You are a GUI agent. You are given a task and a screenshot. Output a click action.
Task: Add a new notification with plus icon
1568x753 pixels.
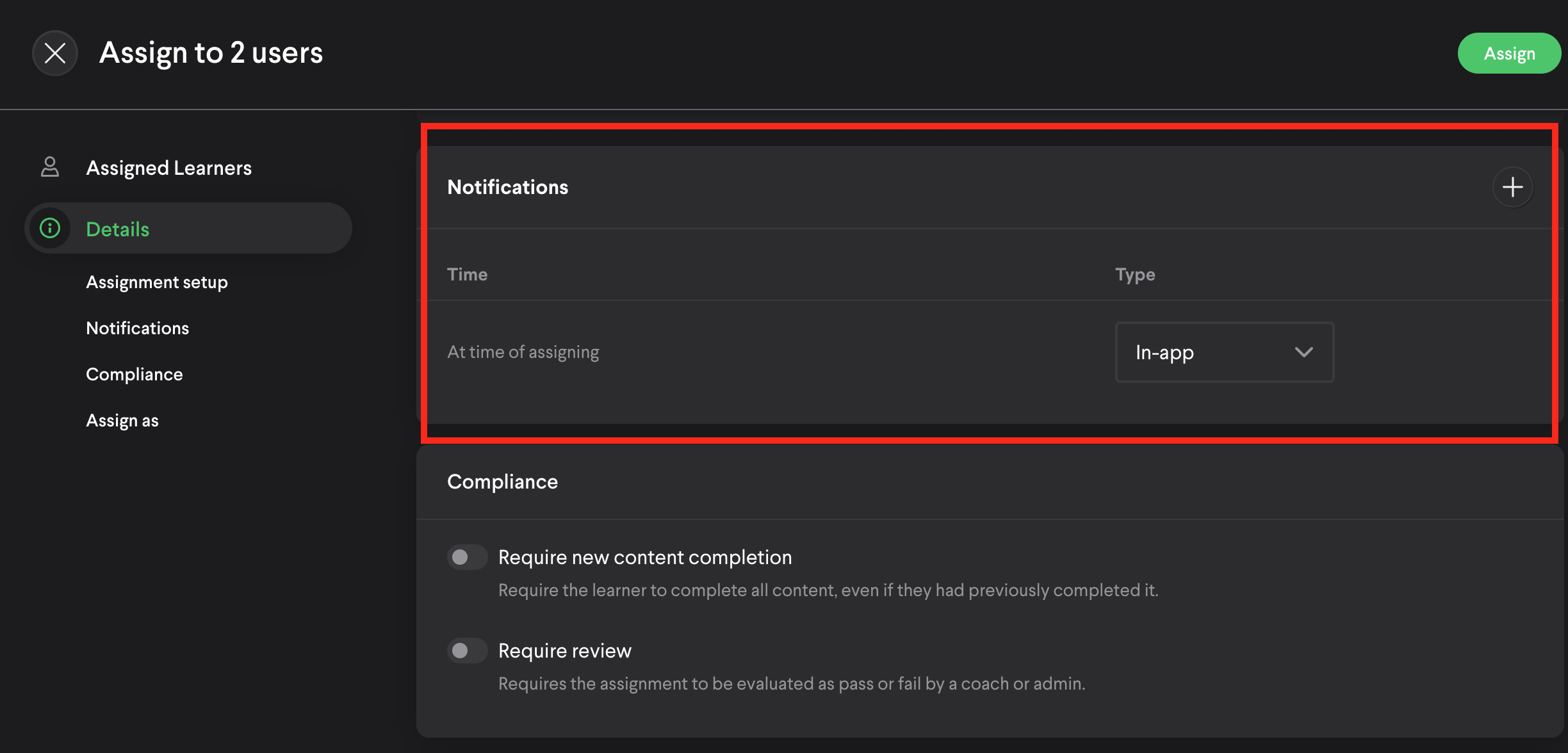click(1512, 187)
